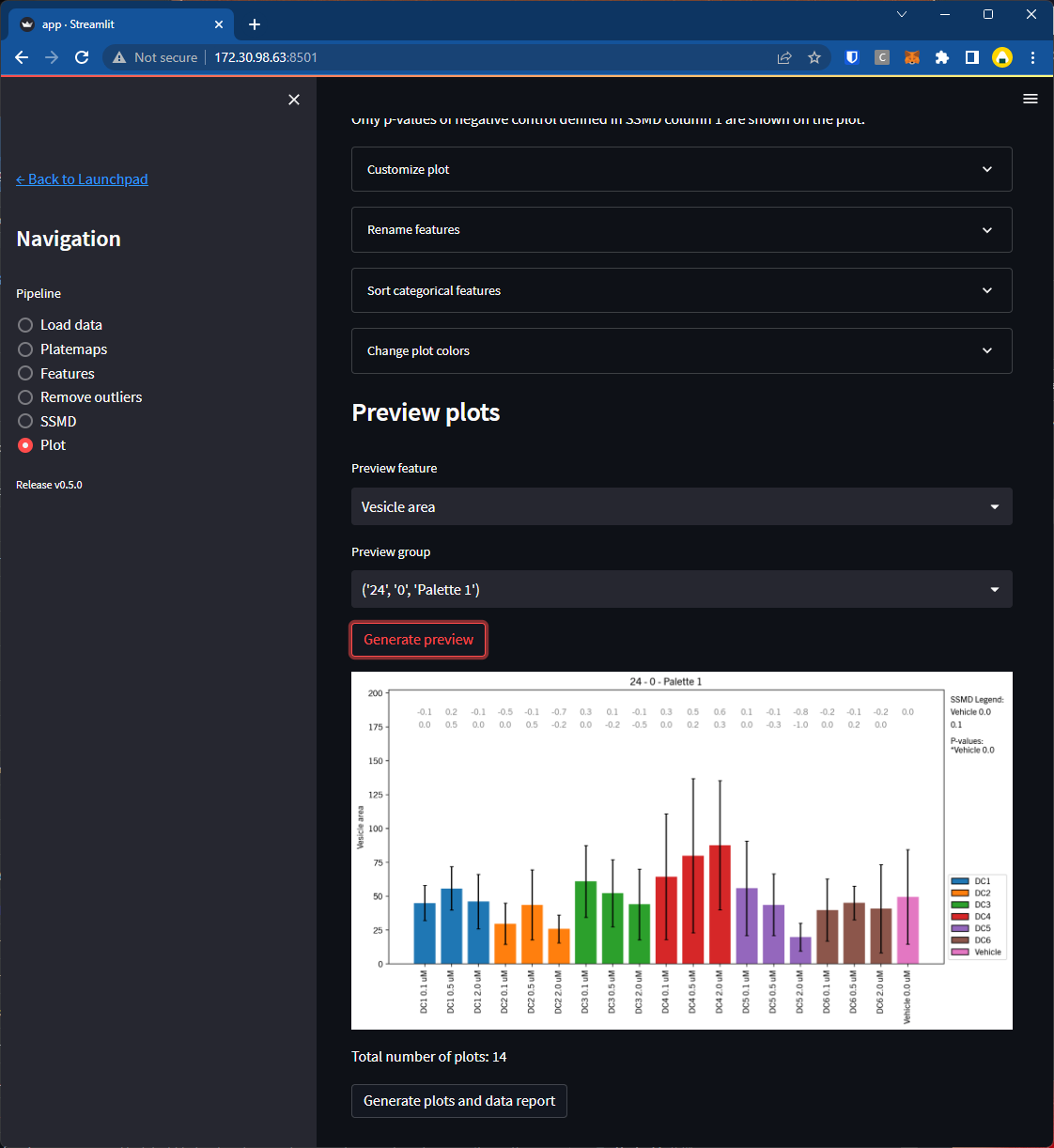Select the SSMD radio option

point(47,422)
